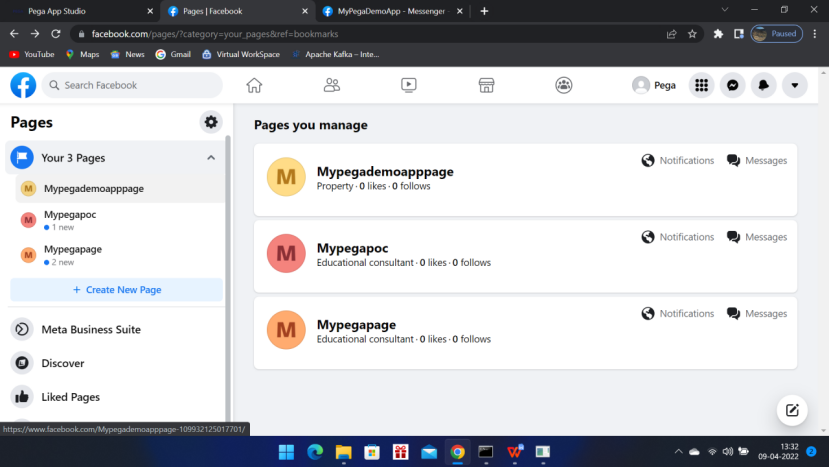Open the Pega profile button
Image resolution: width=830 pixels, height=467 pixels.
click(x=654, y=85)
